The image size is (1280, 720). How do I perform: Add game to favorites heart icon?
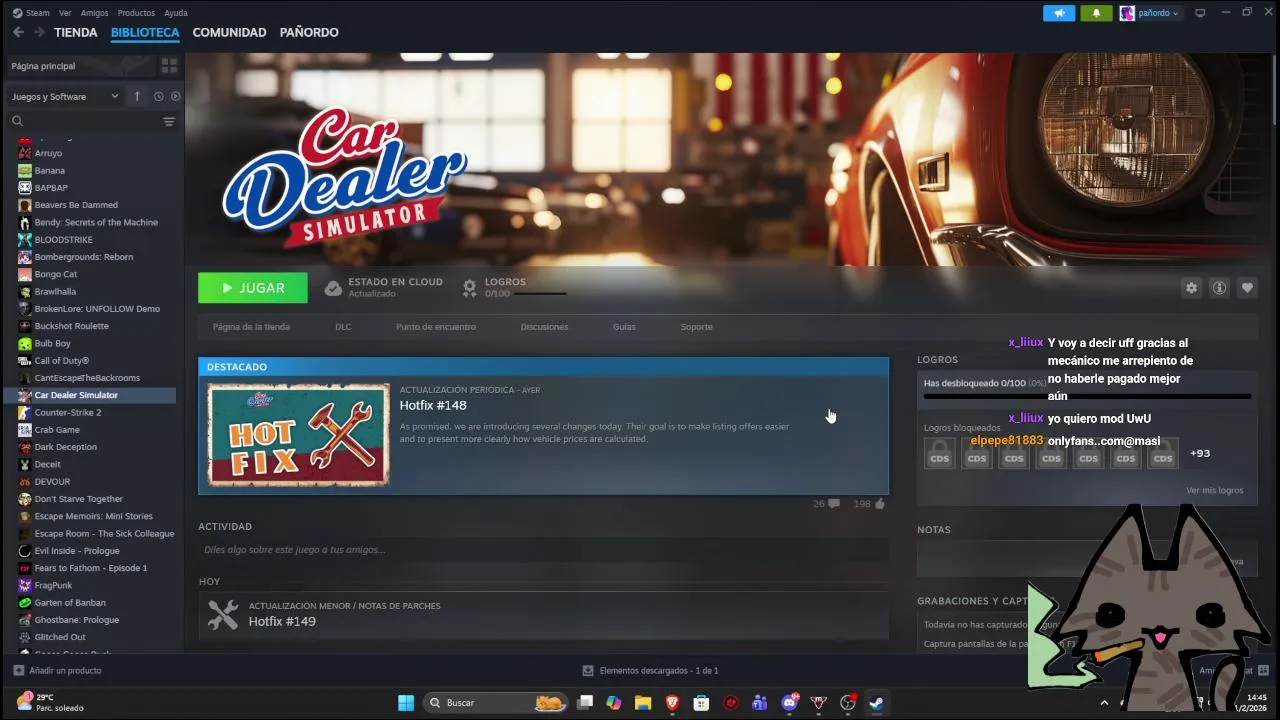click(1247, 288)
